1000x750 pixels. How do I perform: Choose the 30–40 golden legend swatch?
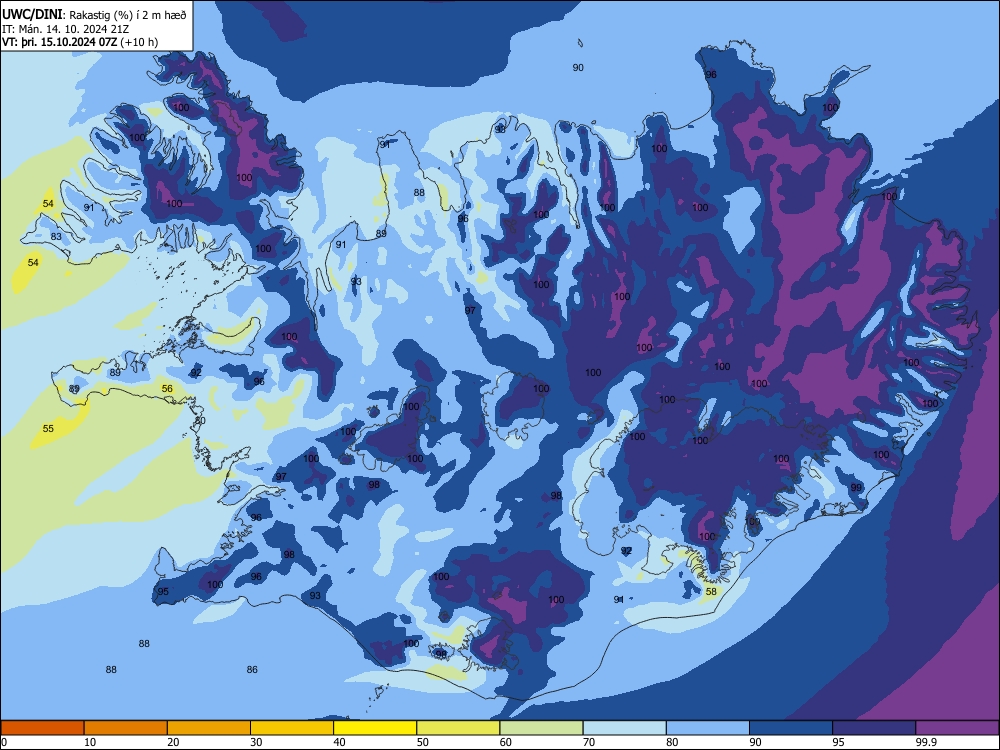292,728
